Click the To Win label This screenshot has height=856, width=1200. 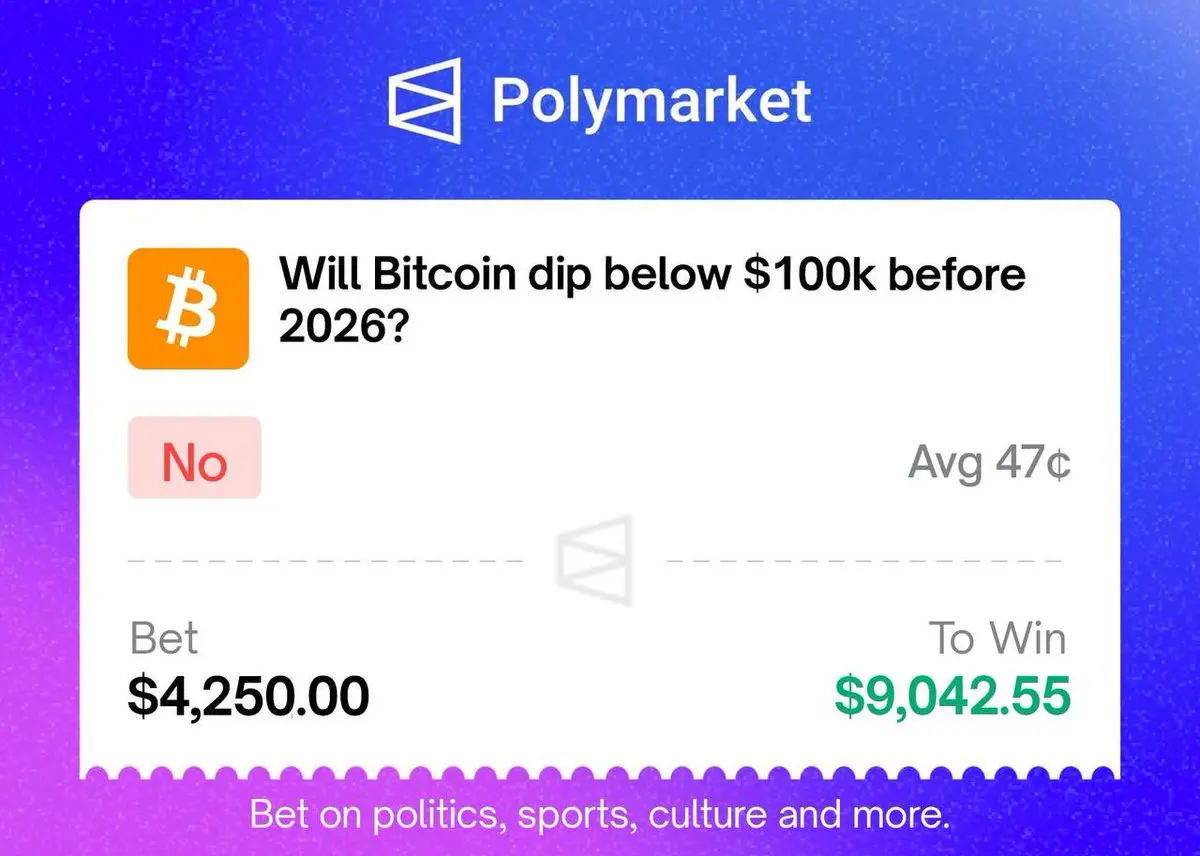(x=1000, y=639)
